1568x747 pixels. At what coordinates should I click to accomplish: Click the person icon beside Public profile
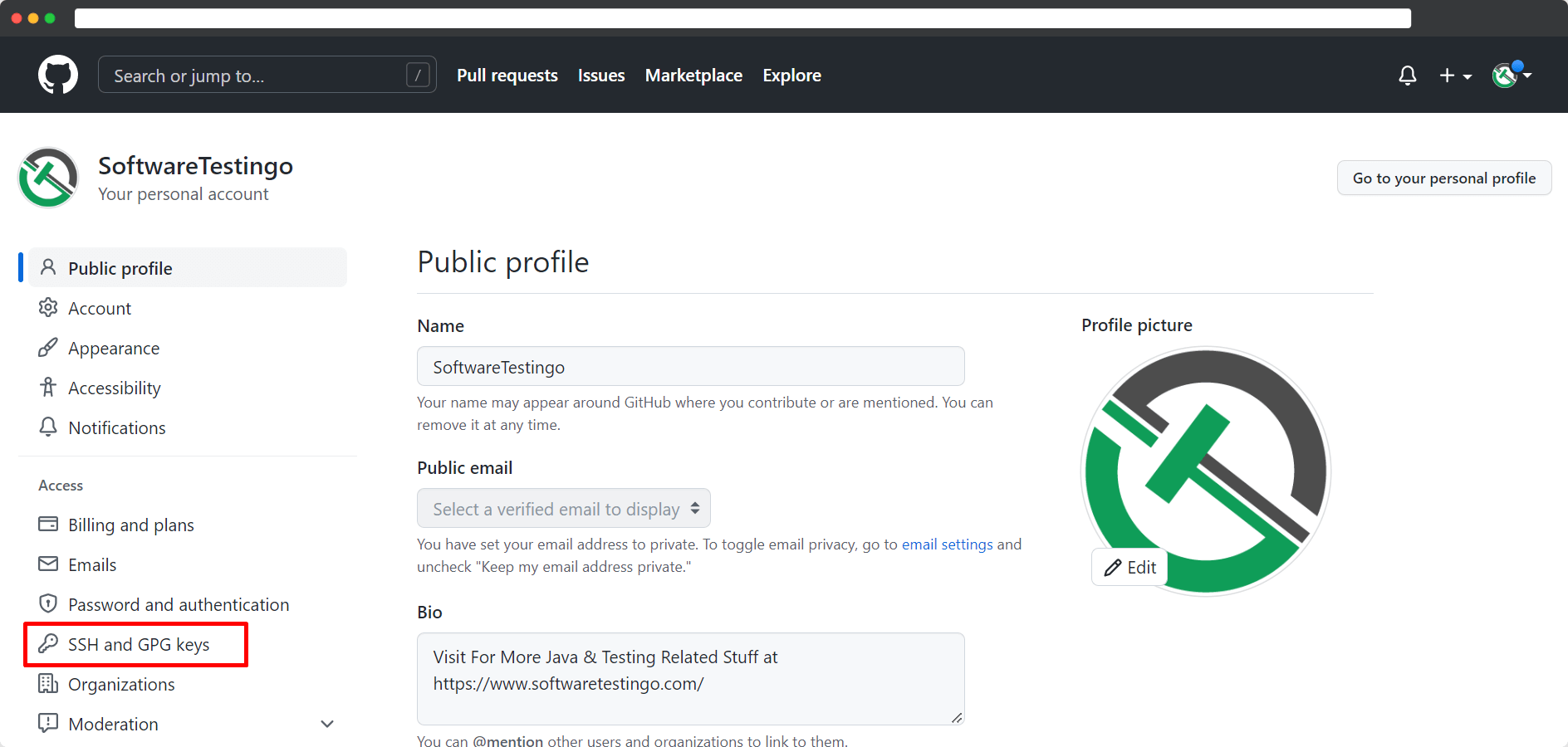(x=48, y=267)
